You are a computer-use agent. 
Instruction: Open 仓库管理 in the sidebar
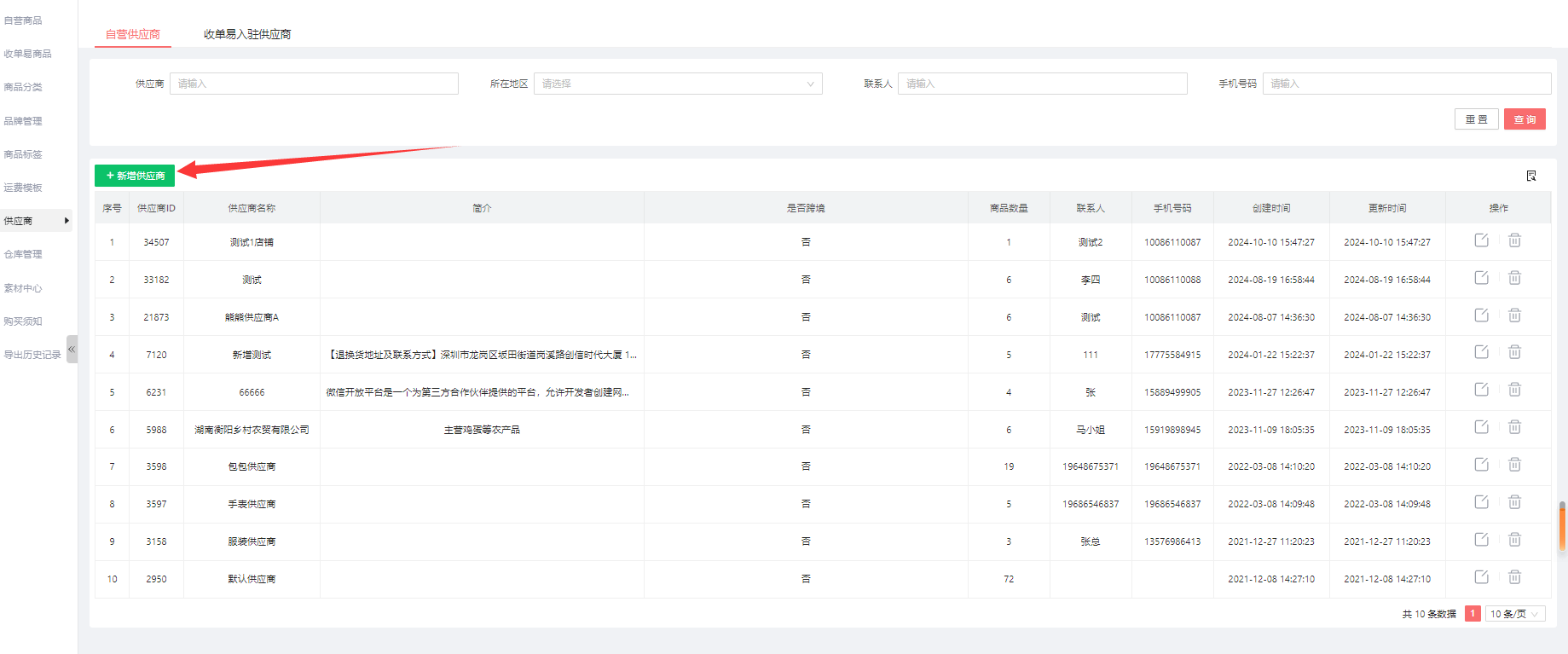pyautogui.click(x=23, y=254)
